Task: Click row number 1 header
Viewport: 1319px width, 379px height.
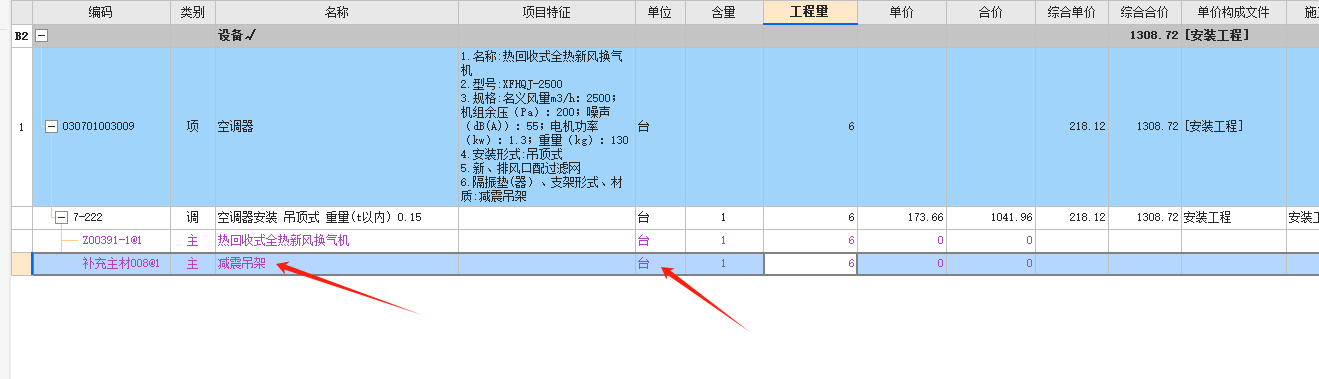Action: point(21,127)
